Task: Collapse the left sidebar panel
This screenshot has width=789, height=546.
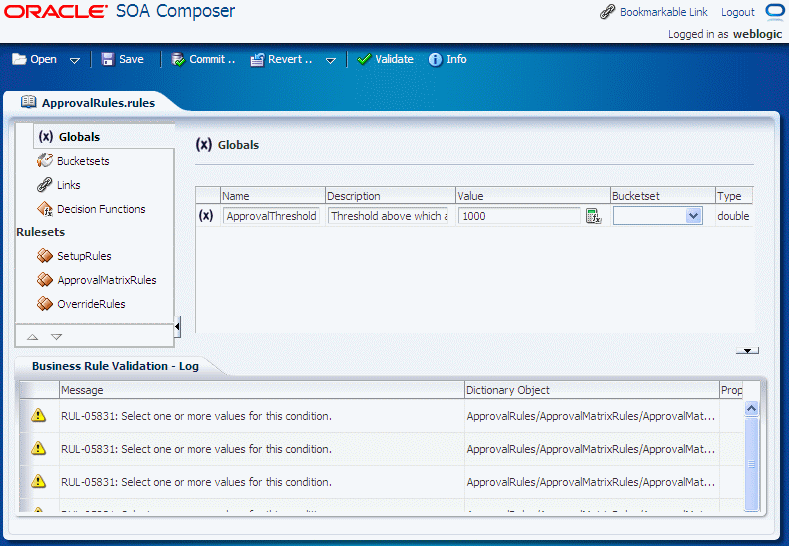Action: tap(177, 327)
